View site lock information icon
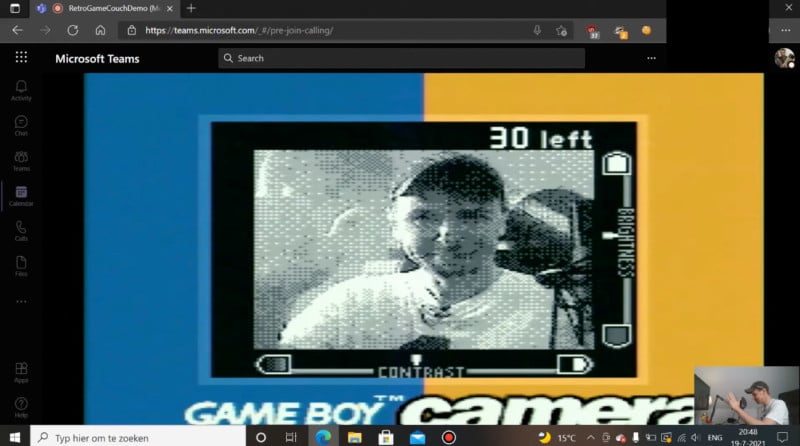The image size is (800, 446). 132,30
